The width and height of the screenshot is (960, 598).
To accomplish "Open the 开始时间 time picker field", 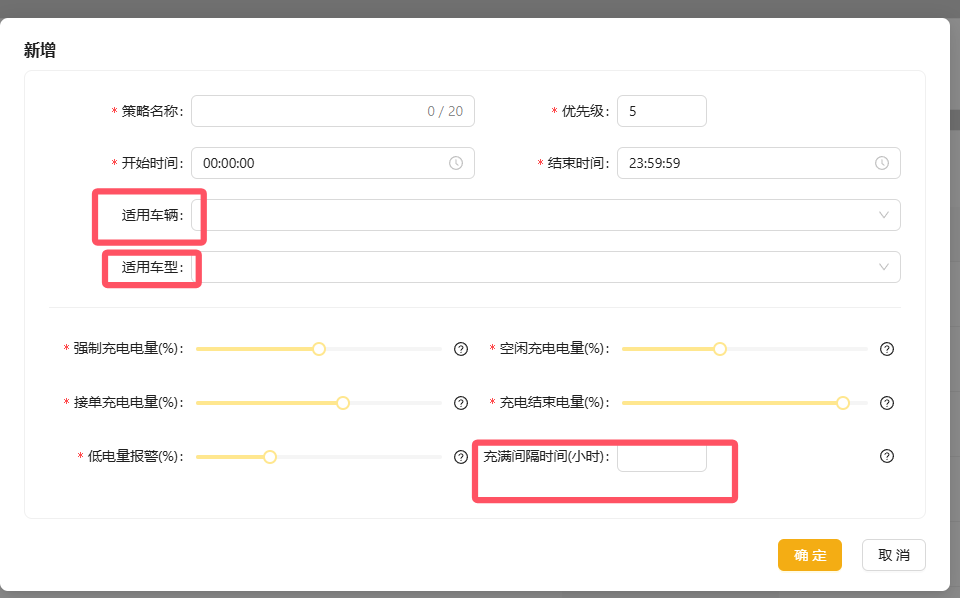I will click(x=332, y=163).
